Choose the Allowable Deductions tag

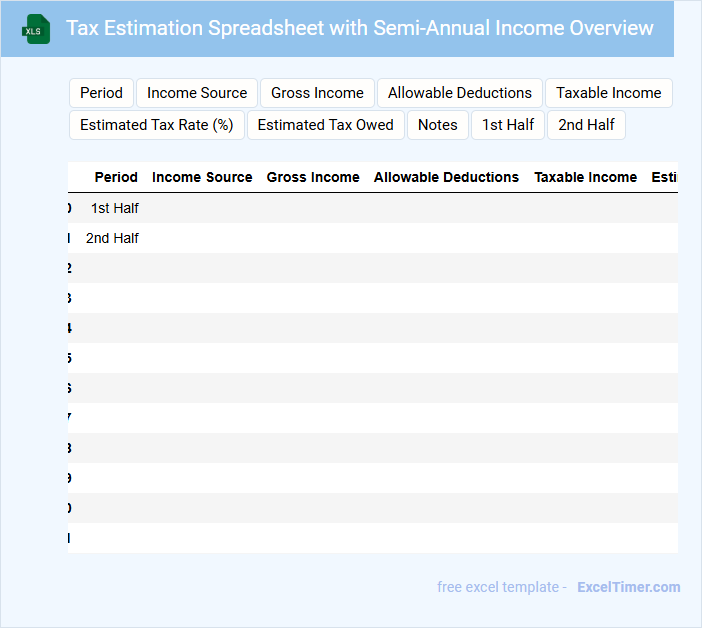coord(459,93)
